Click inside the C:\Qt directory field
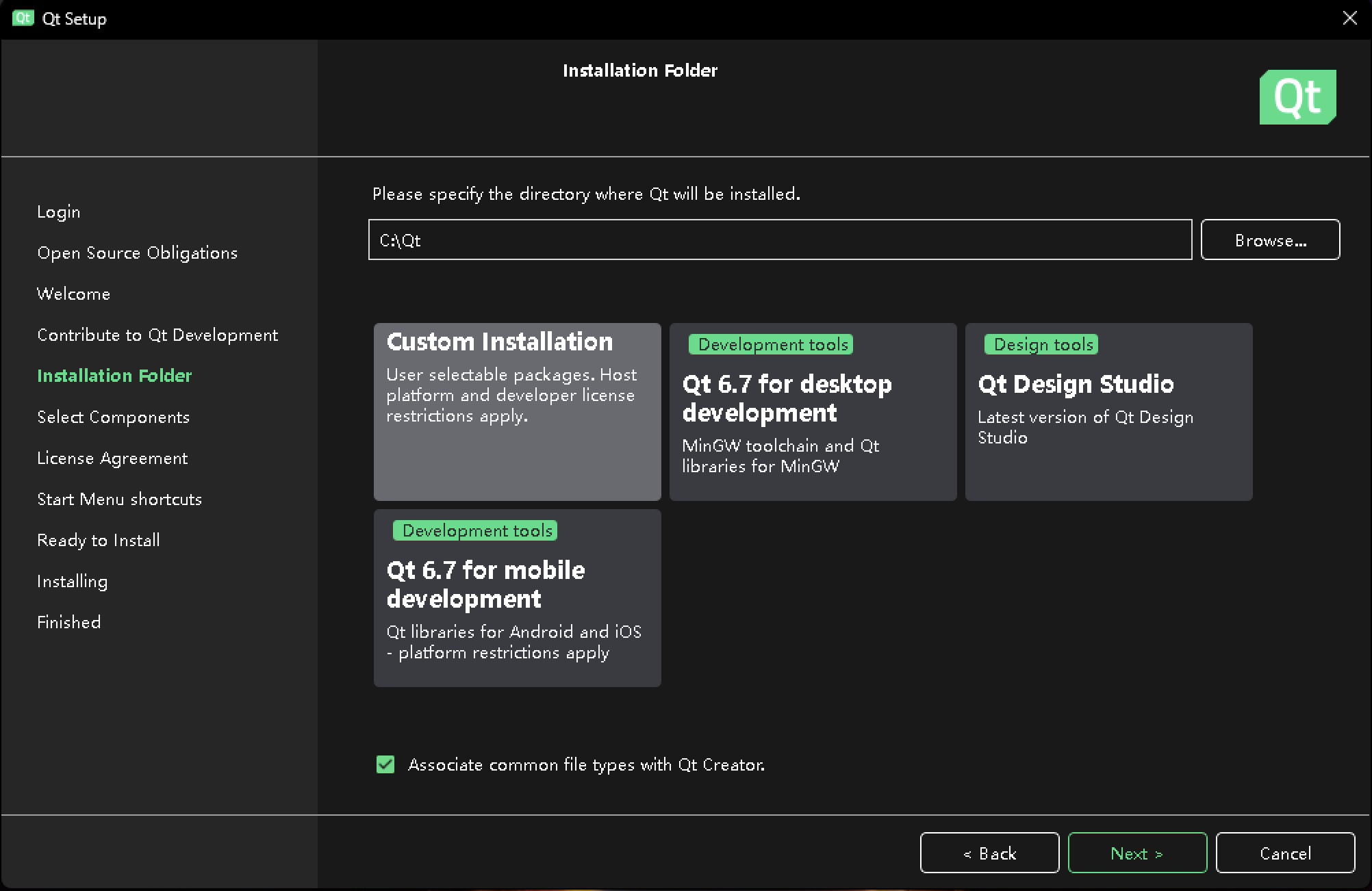 pos(780,240)
